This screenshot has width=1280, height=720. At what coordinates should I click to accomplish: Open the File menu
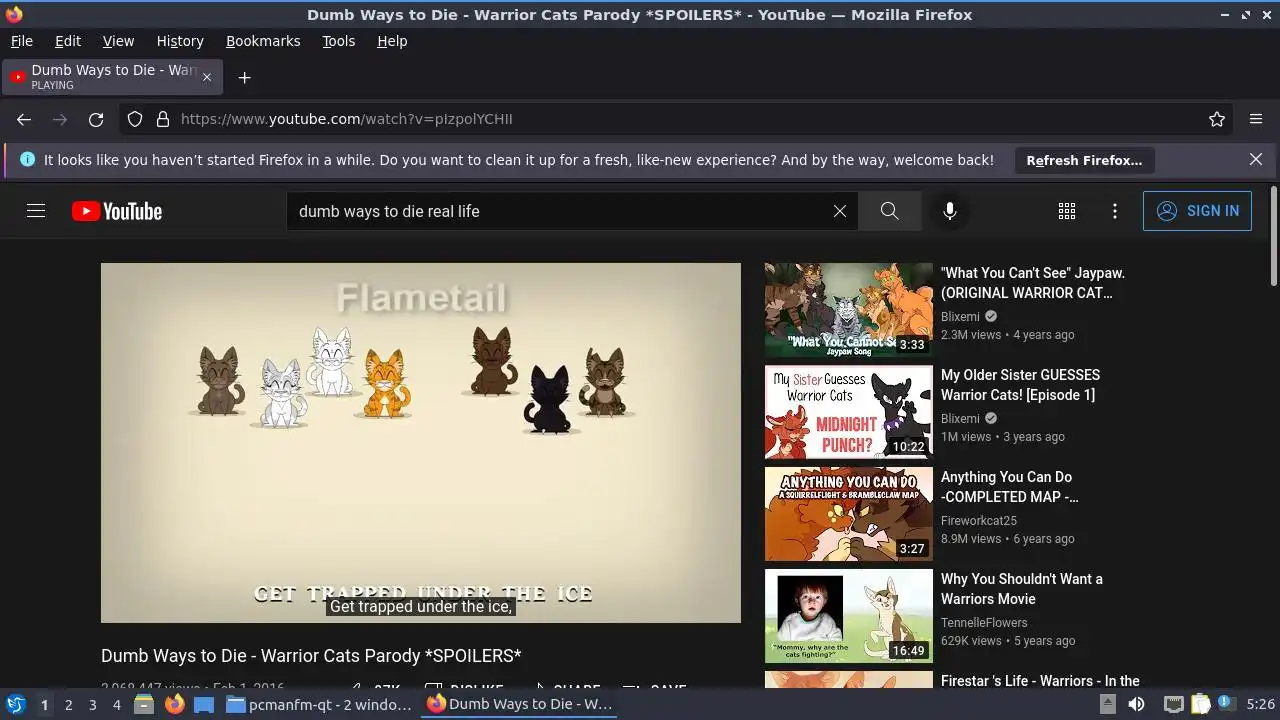[x=22, y=41]
